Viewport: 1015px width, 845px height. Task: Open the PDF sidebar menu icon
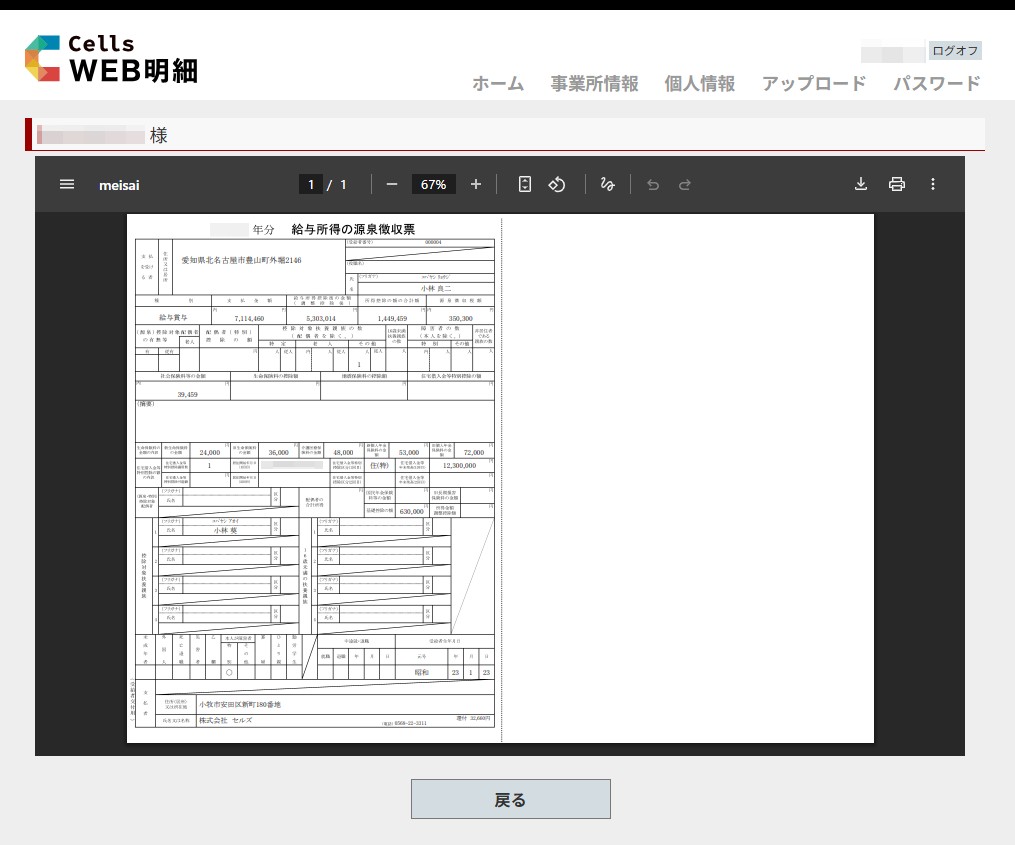(x=67, y=184)
